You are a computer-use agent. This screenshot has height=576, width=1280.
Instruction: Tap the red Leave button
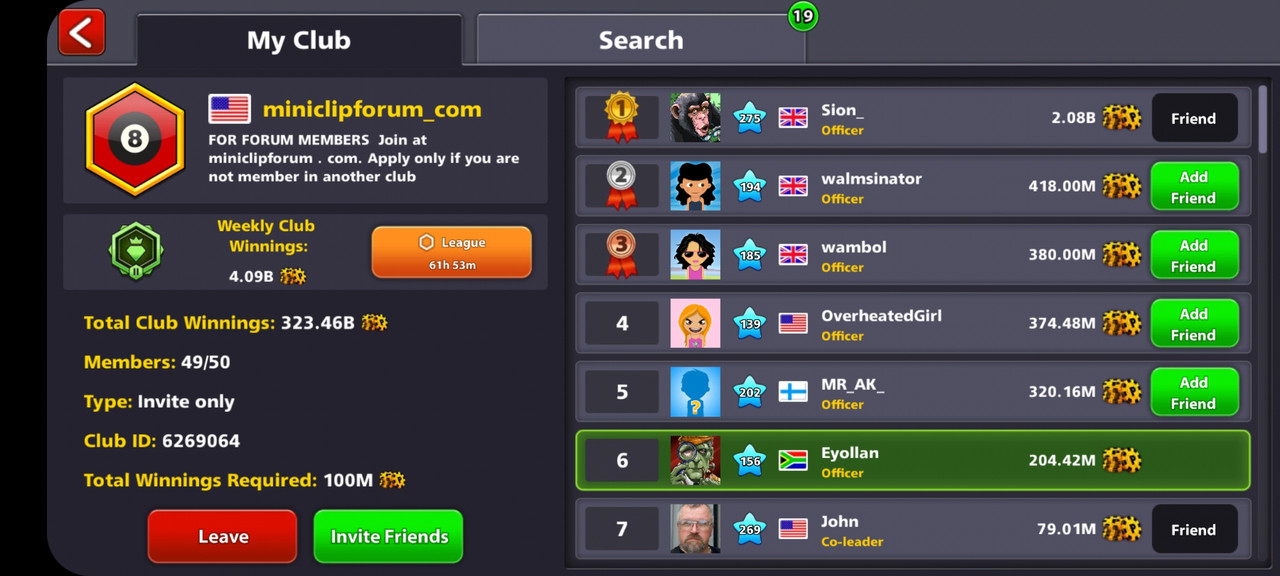point(223,536)
